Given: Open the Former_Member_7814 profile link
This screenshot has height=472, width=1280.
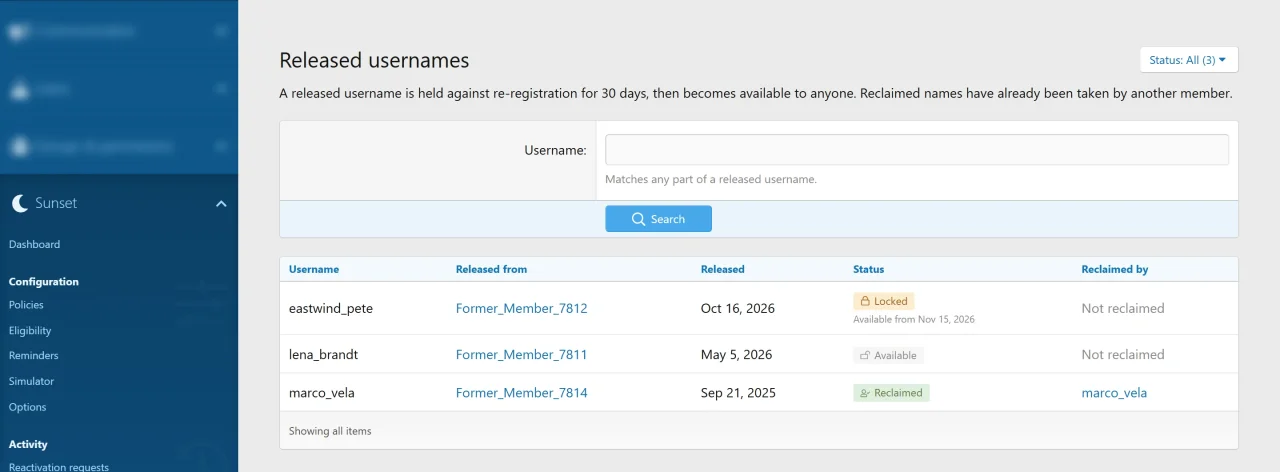Looking at the screenshot, I should tap(522, 393).
